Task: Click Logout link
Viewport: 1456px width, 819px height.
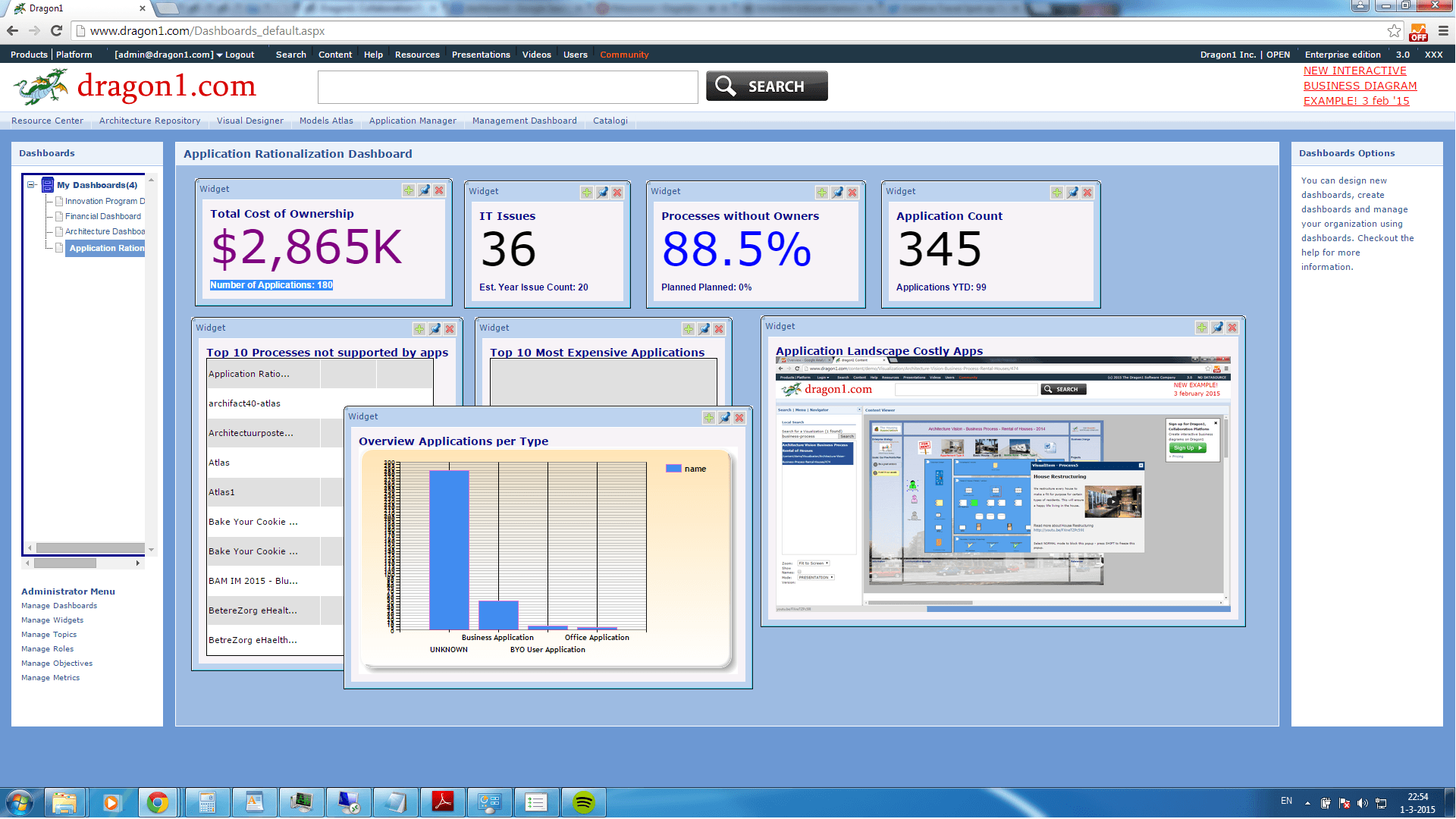Action: pyautogui.click(x=240, y=55)
